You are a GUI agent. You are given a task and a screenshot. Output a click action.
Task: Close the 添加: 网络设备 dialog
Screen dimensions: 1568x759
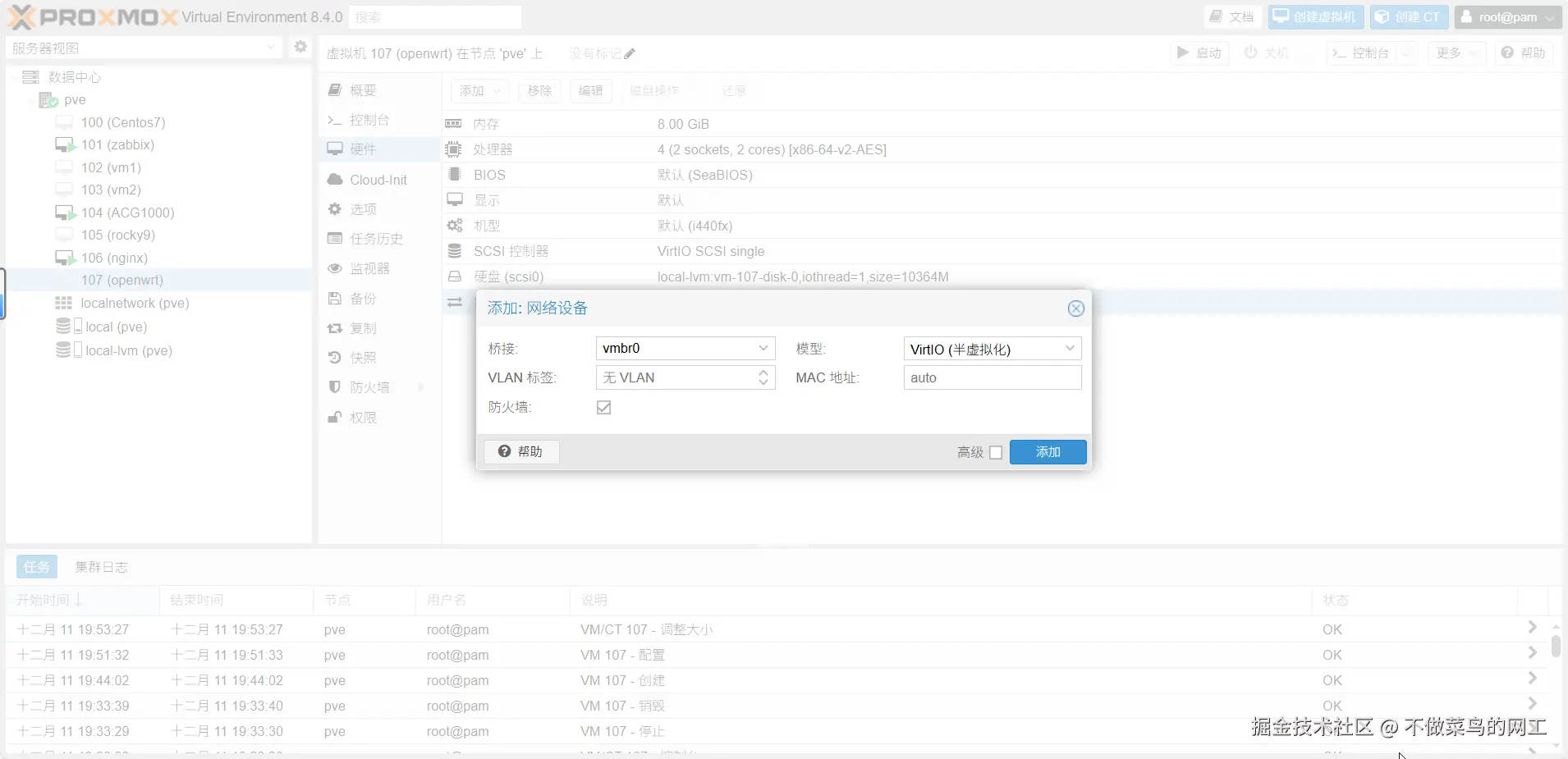pos(1075,309)
